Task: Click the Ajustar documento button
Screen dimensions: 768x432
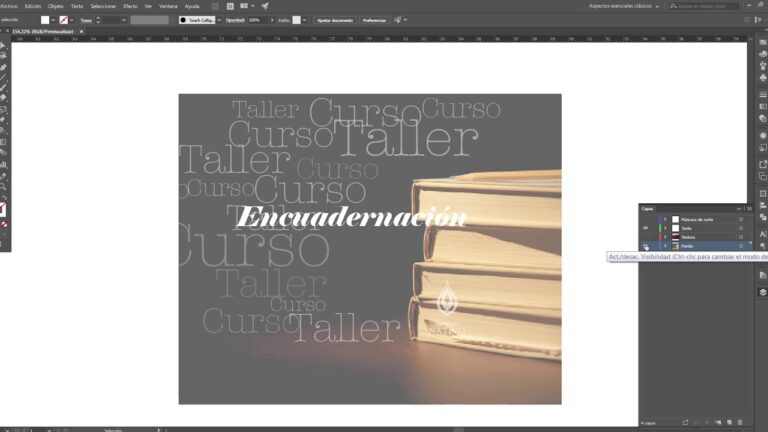Action: click(335, 20)
